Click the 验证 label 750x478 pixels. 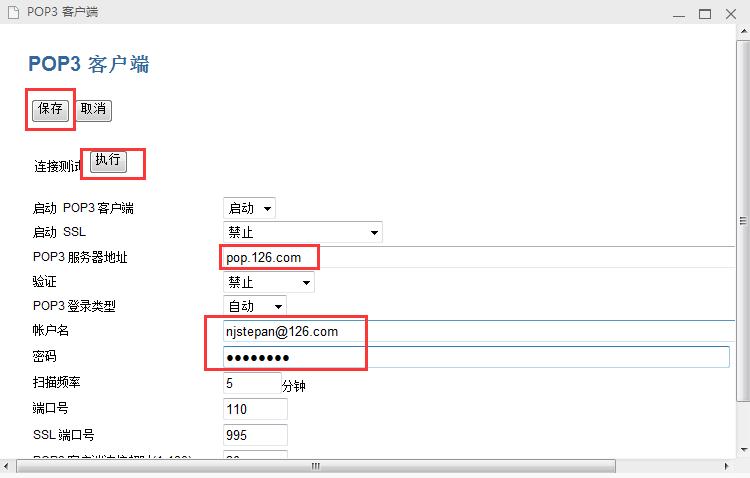(44, 281)
